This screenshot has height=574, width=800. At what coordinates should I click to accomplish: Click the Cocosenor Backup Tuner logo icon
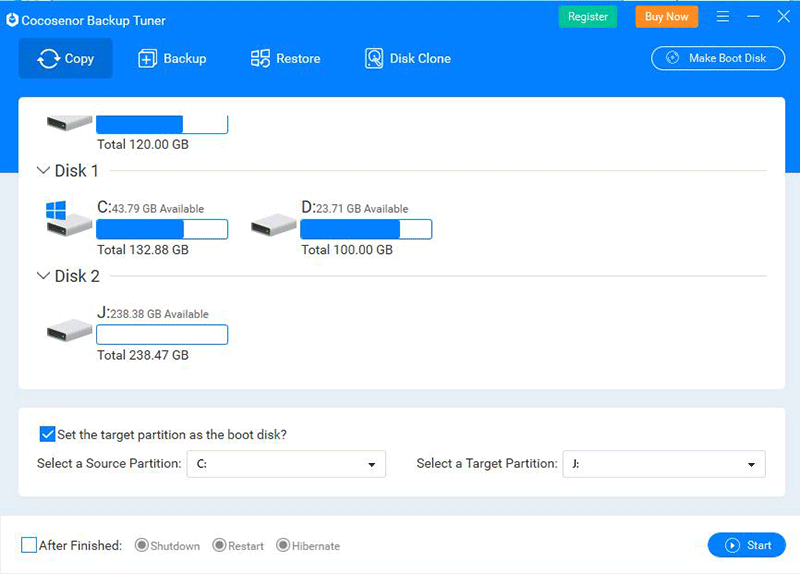click(x=12, y=20)
